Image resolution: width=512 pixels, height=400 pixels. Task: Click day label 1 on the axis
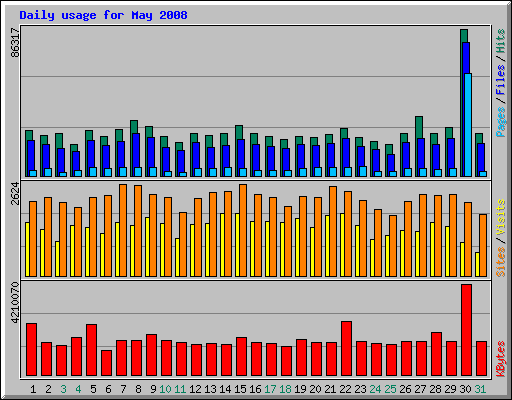point(33,389)
